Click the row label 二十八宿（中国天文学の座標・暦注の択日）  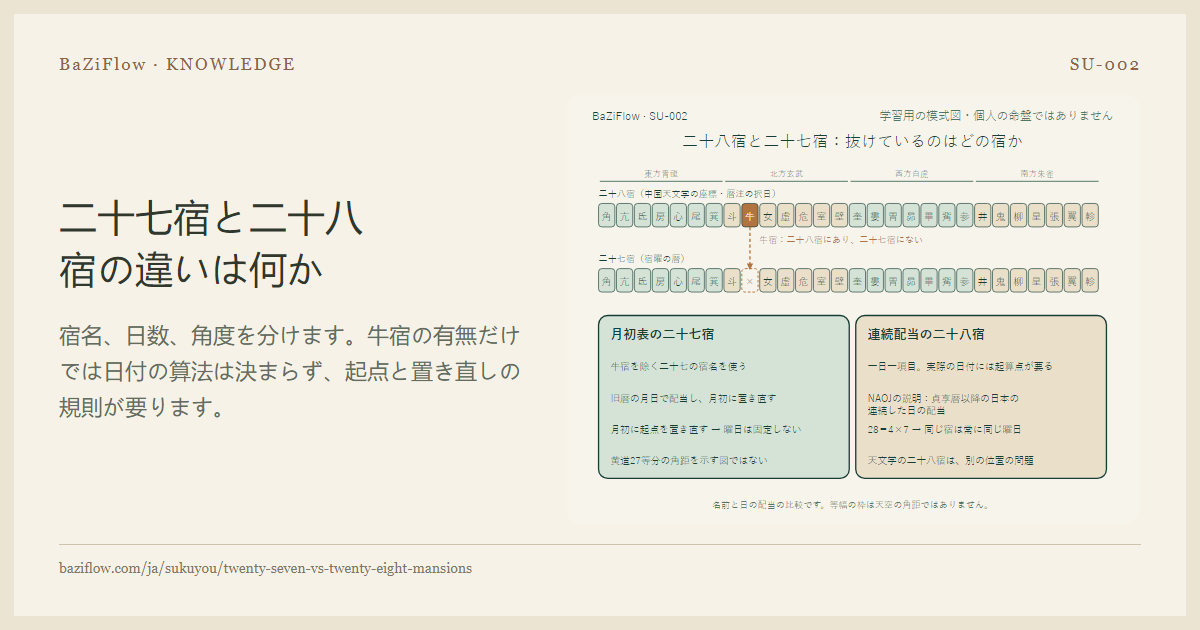(688, 193)
